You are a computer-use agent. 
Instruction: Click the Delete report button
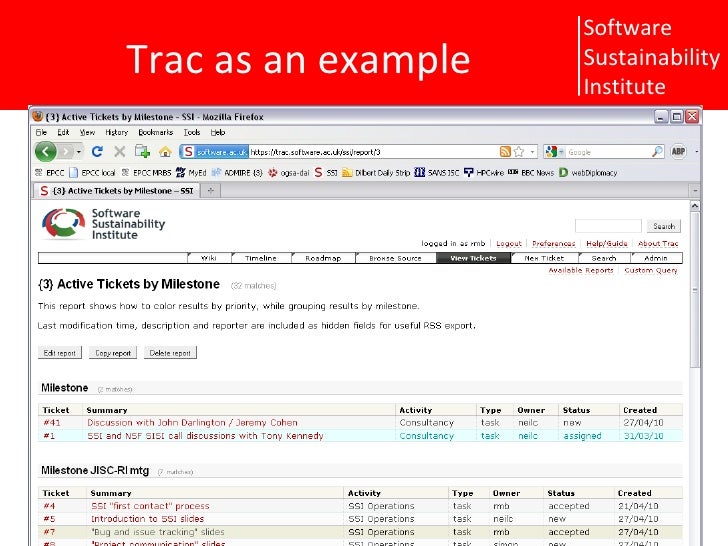(170, 353)
